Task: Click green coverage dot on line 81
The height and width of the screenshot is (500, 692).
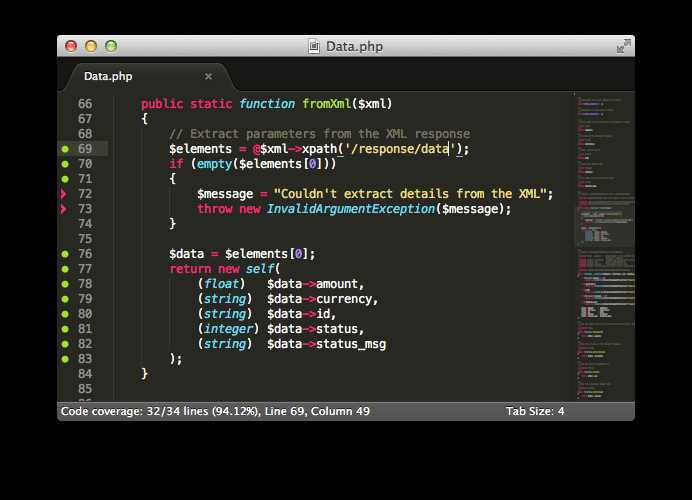Action: click(x=65, y=329)
